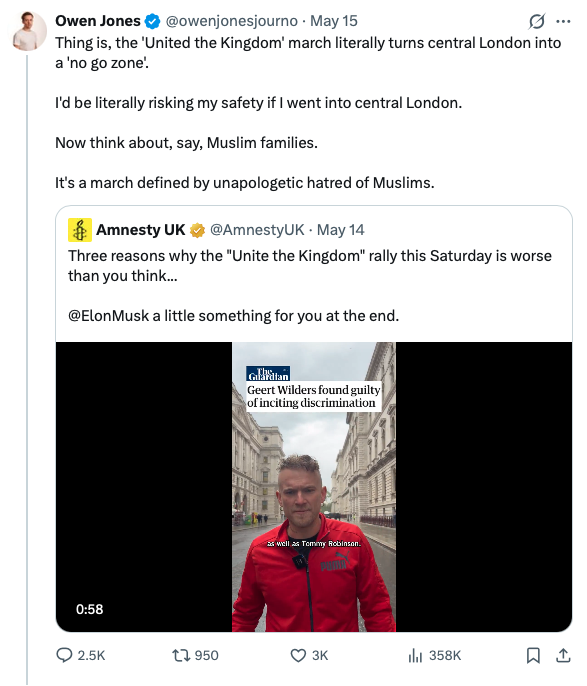Open the three-dot more options menu

[x=563, y=21]
